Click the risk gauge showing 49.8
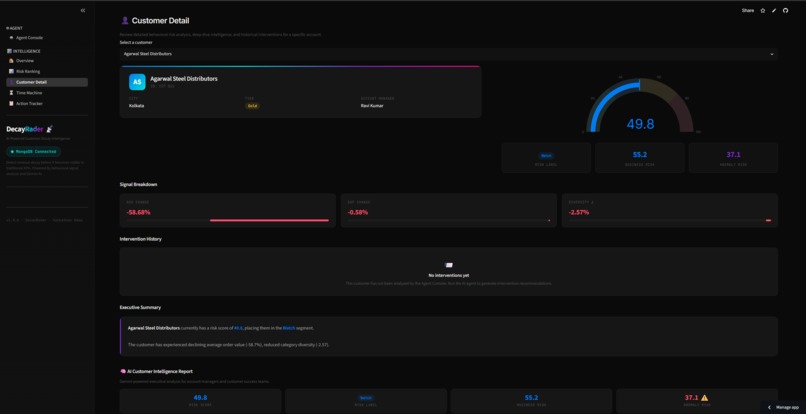The image size is (806, 414). pyautogui.click(x=639, y=105)
